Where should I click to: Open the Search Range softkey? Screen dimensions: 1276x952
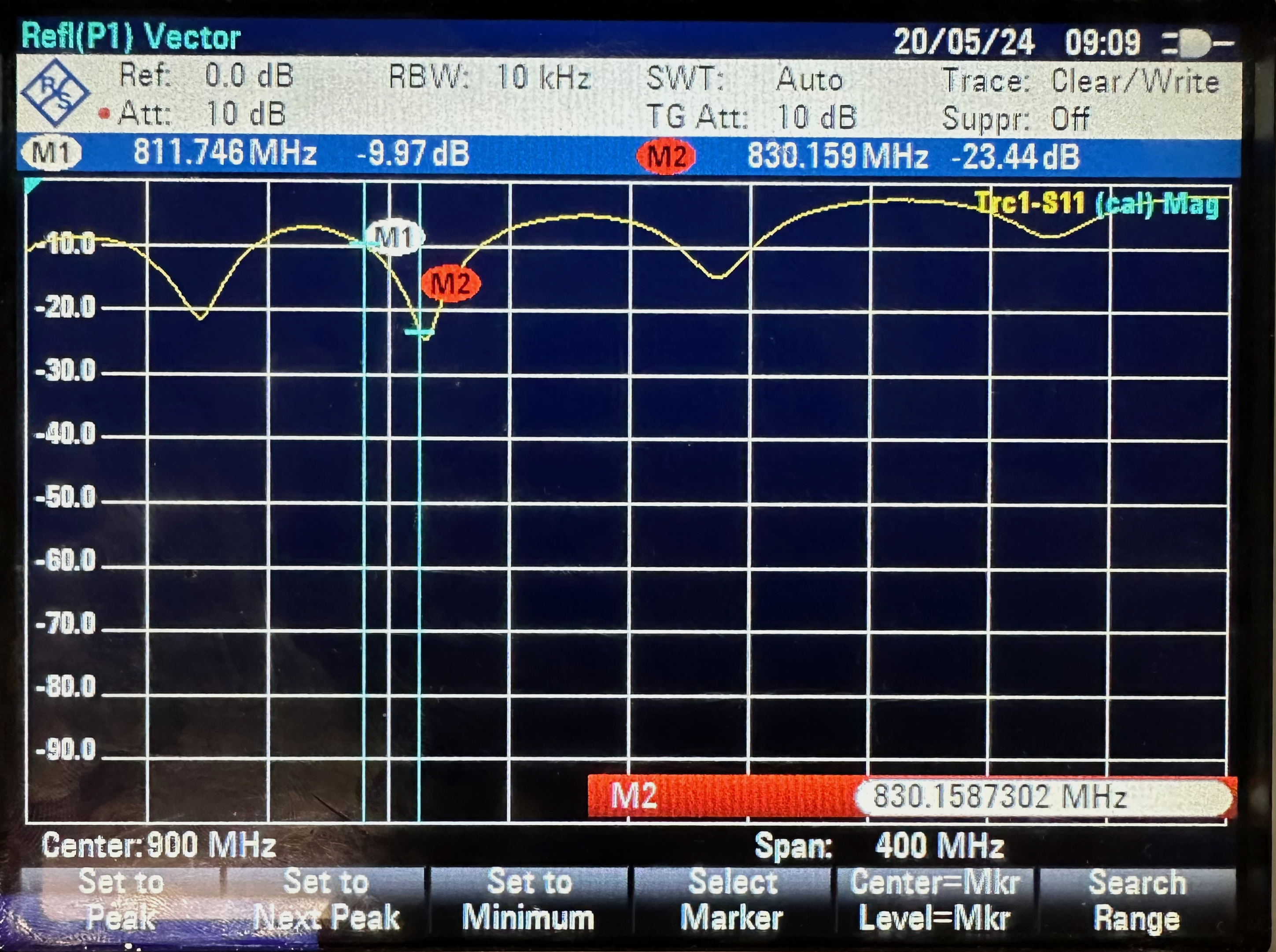(1137, 901)
